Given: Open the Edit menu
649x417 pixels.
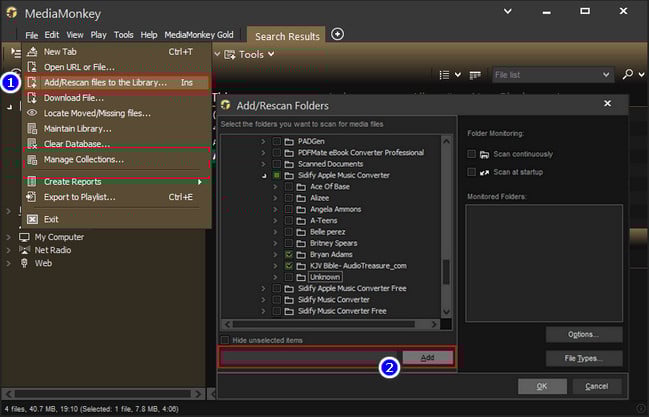Looking at the screenshot, I should point(52,35).
